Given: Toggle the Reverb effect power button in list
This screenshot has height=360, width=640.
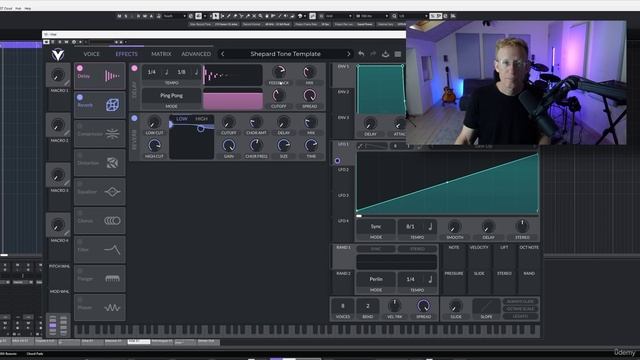Looking at the screenshot, I should coord(80,97).
